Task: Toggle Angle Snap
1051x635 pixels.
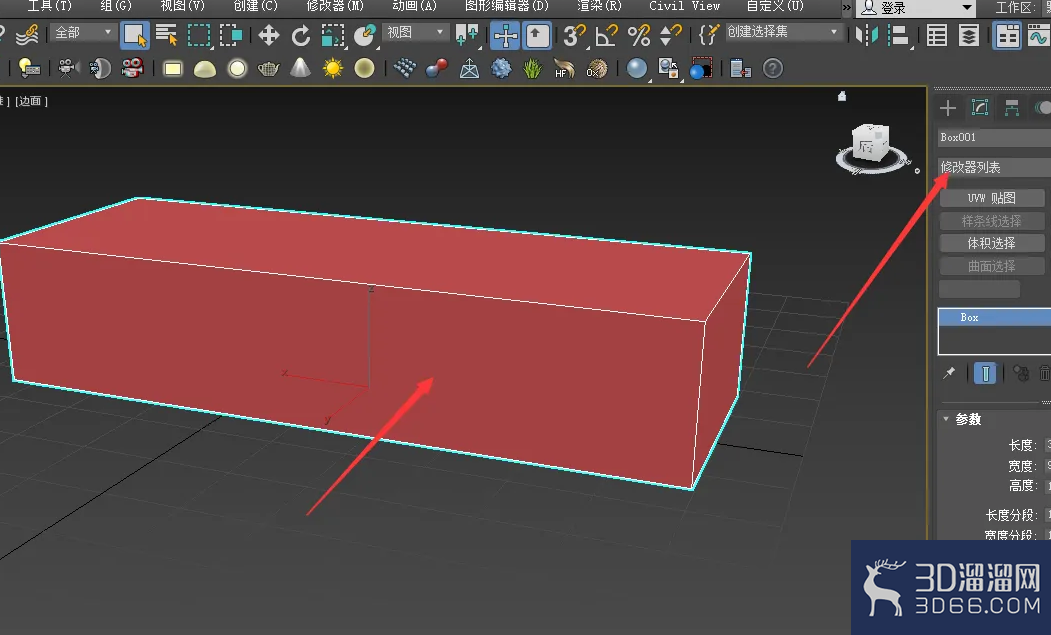Action: [607, 35]
